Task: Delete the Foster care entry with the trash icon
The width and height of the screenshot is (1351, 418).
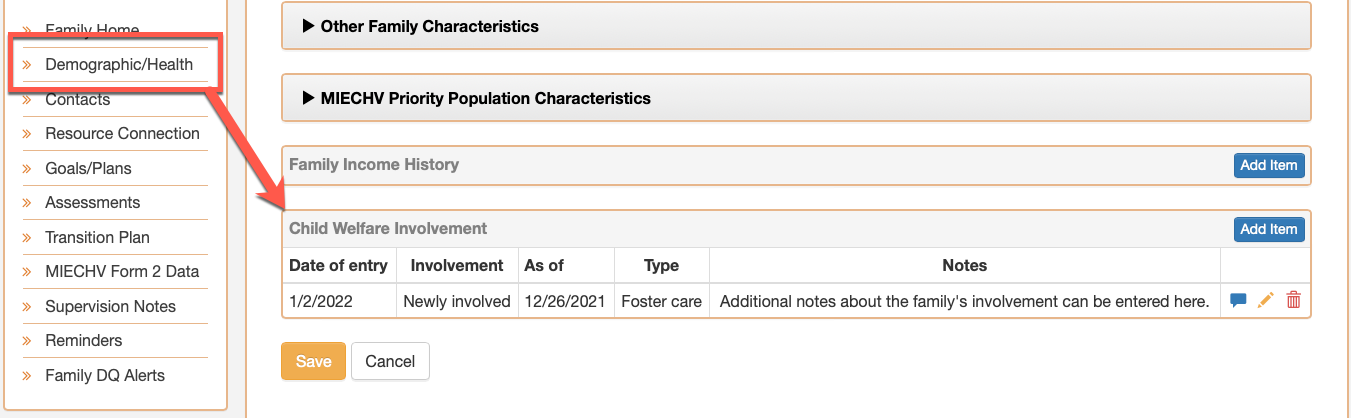Action: (x=1293, y=300)
